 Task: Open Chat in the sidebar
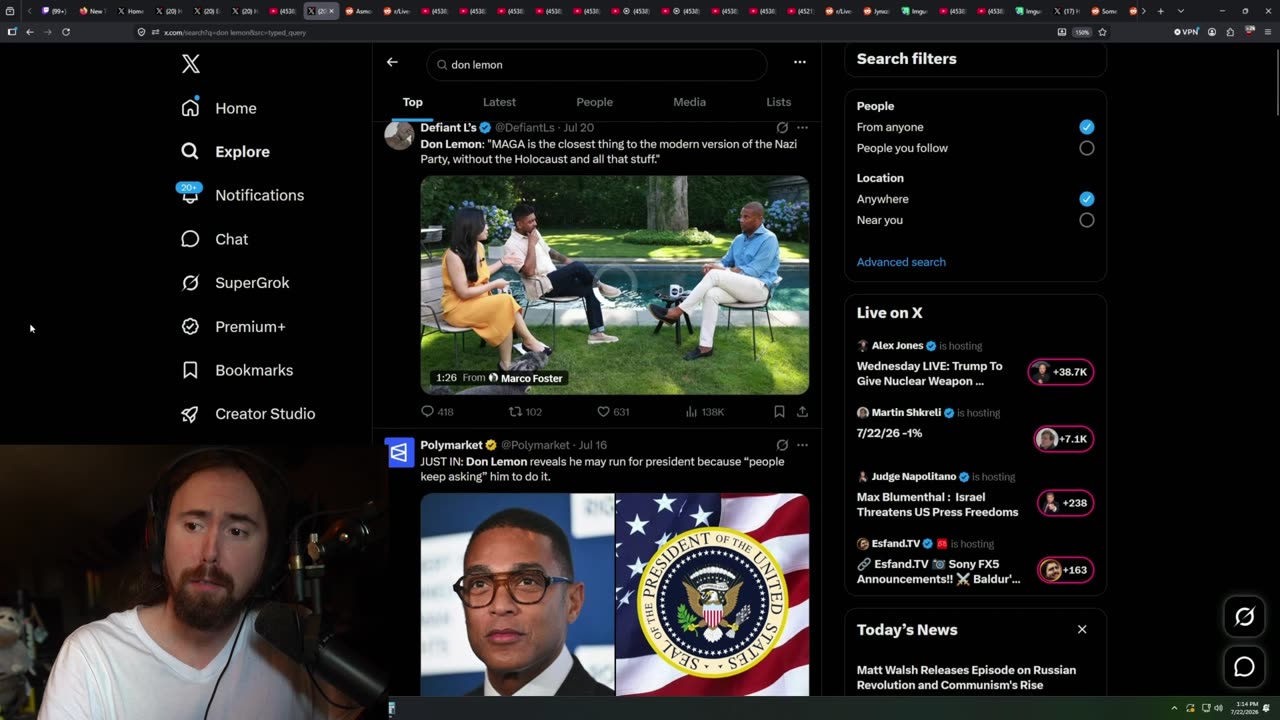point(215,239)
